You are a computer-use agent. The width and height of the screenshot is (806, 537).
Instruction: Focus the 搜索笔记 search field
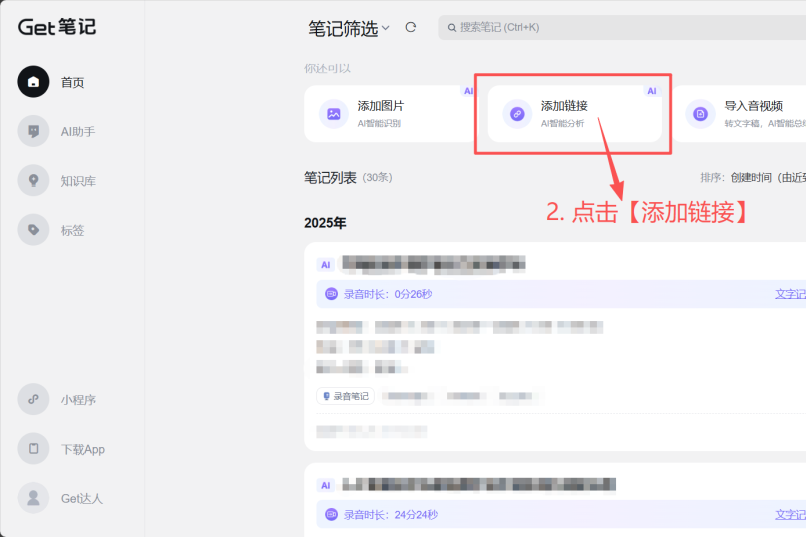tap(622, 28)
